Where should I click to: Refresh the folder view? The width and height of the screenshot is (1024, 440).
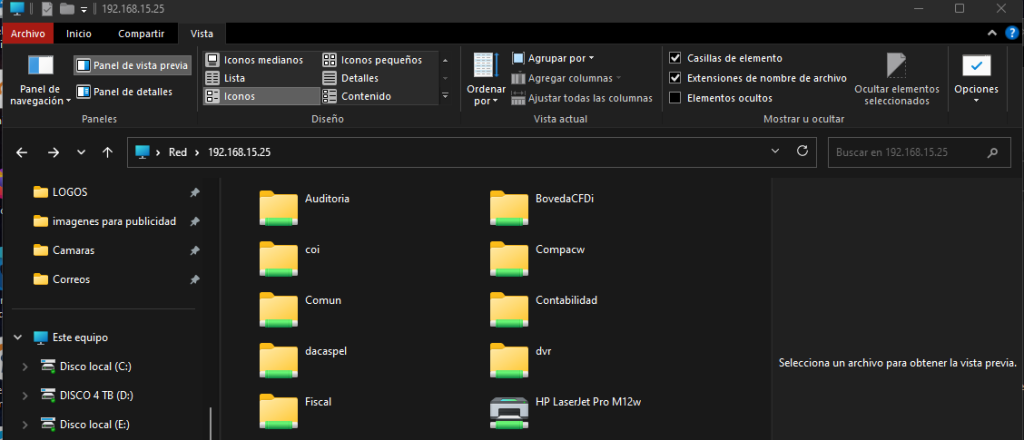[803, 151]
